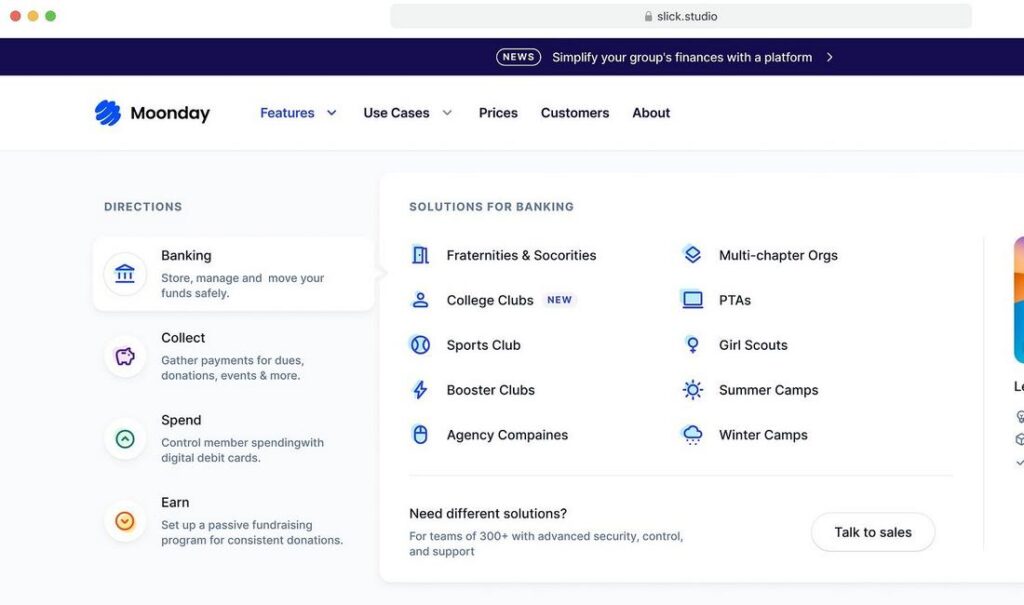Open the About menu item

tap(651, 113)
